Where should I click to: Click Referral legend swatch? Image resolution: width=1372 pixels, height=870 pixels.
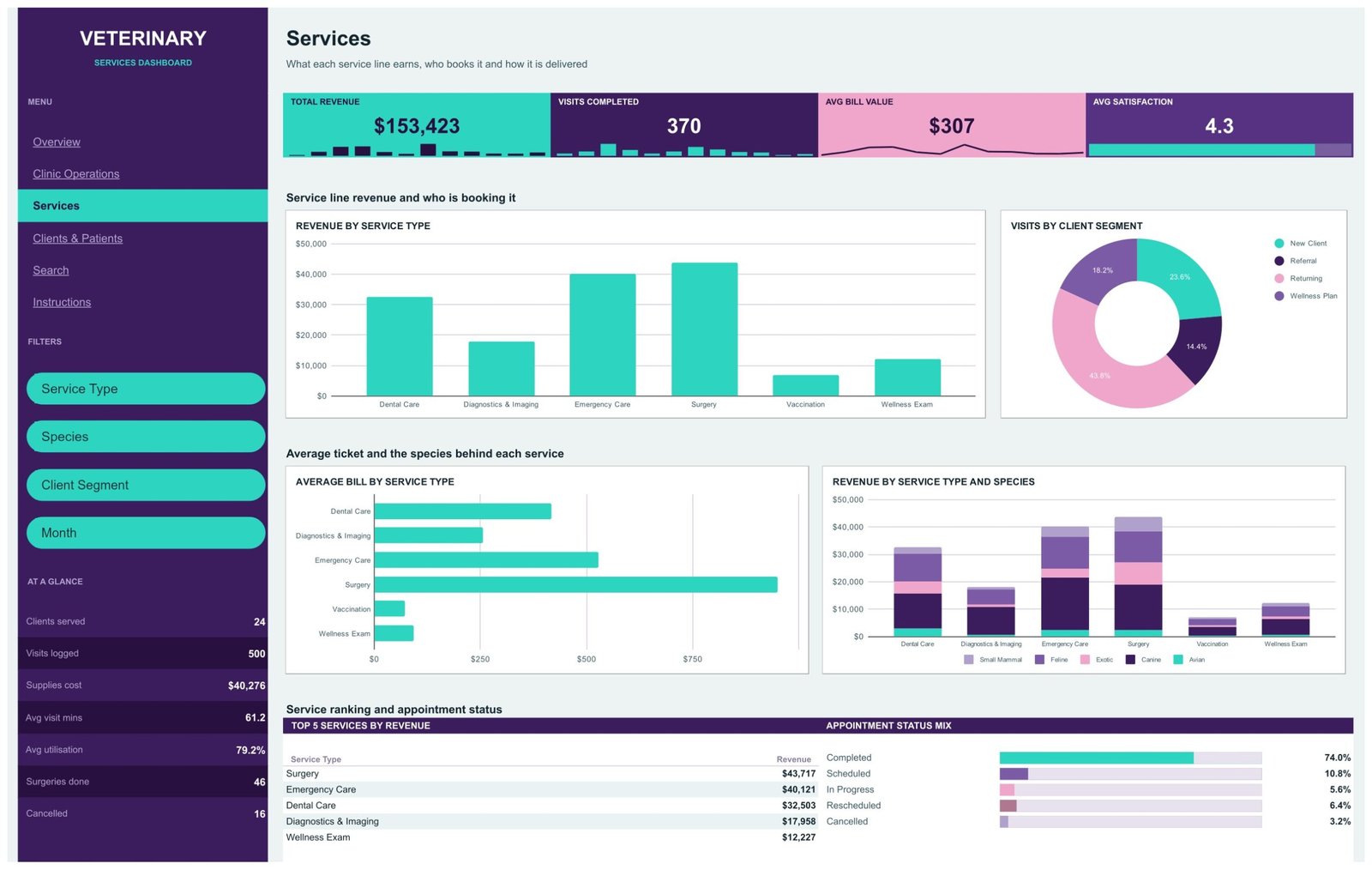(1279, 261)
